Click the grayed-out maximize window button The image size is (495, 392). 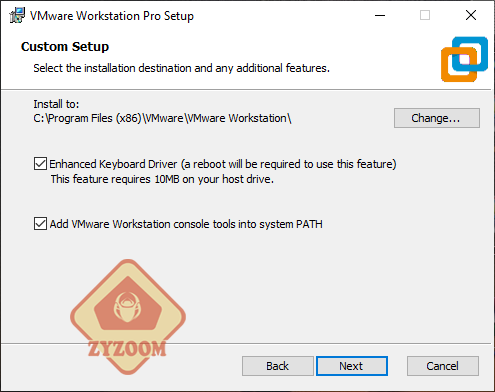[x=425, y=15]
